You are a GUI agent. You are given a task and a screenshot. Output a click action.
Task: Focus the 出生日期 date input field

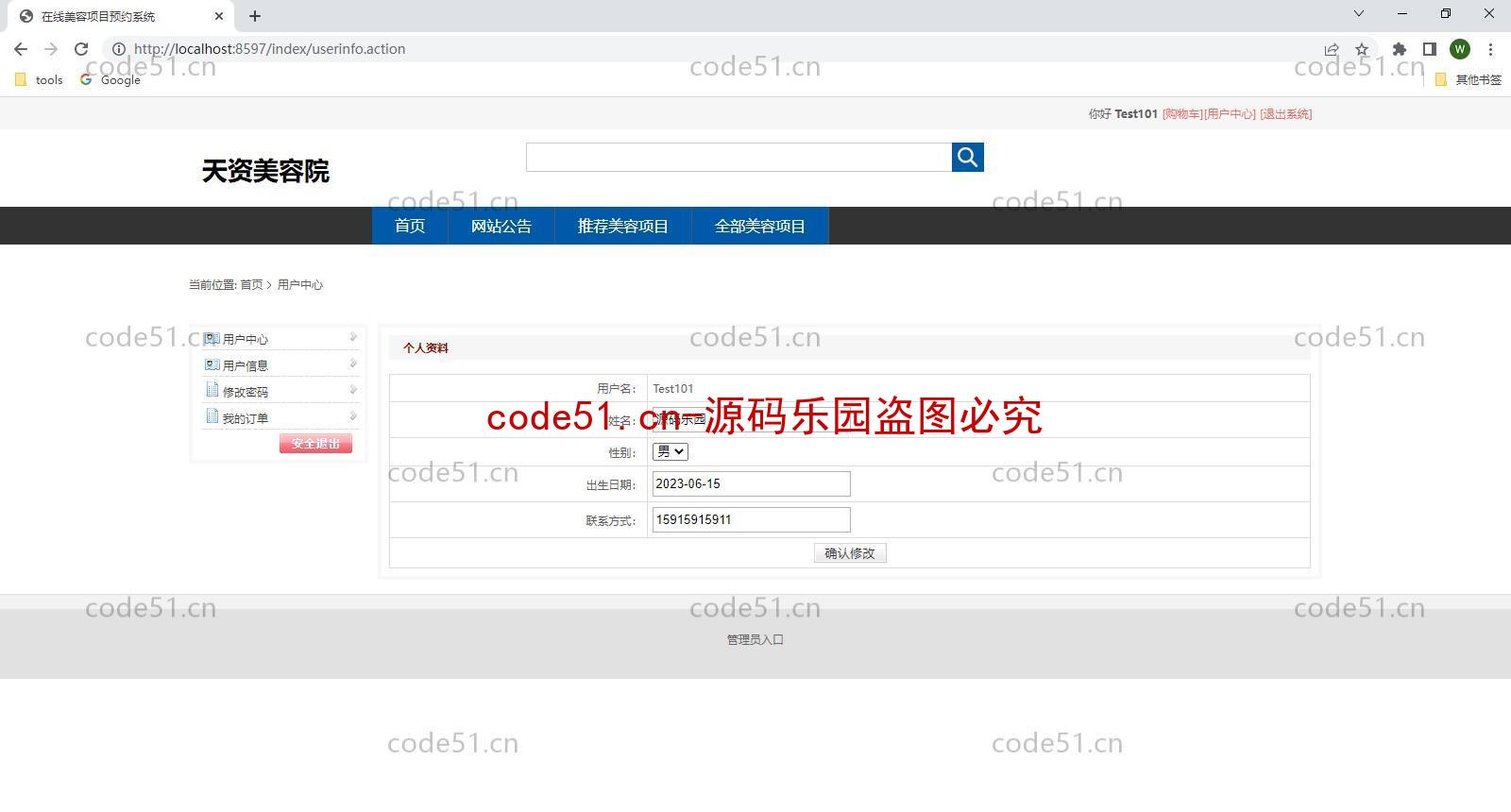[751, 484]
